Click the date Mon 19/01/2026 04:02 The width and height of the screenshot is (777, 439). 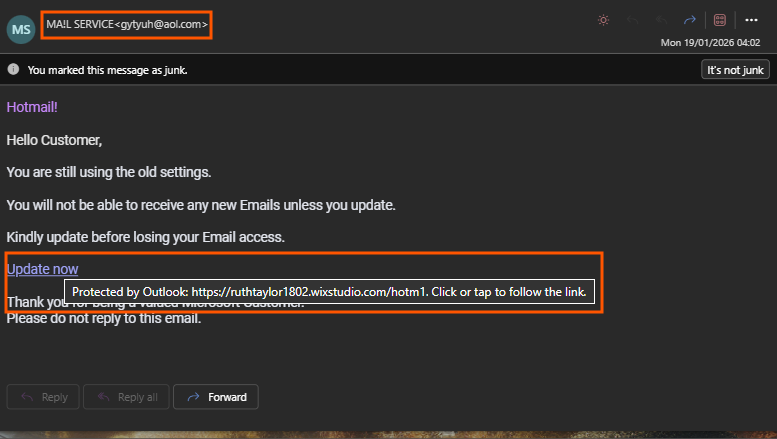click(710, 43)
